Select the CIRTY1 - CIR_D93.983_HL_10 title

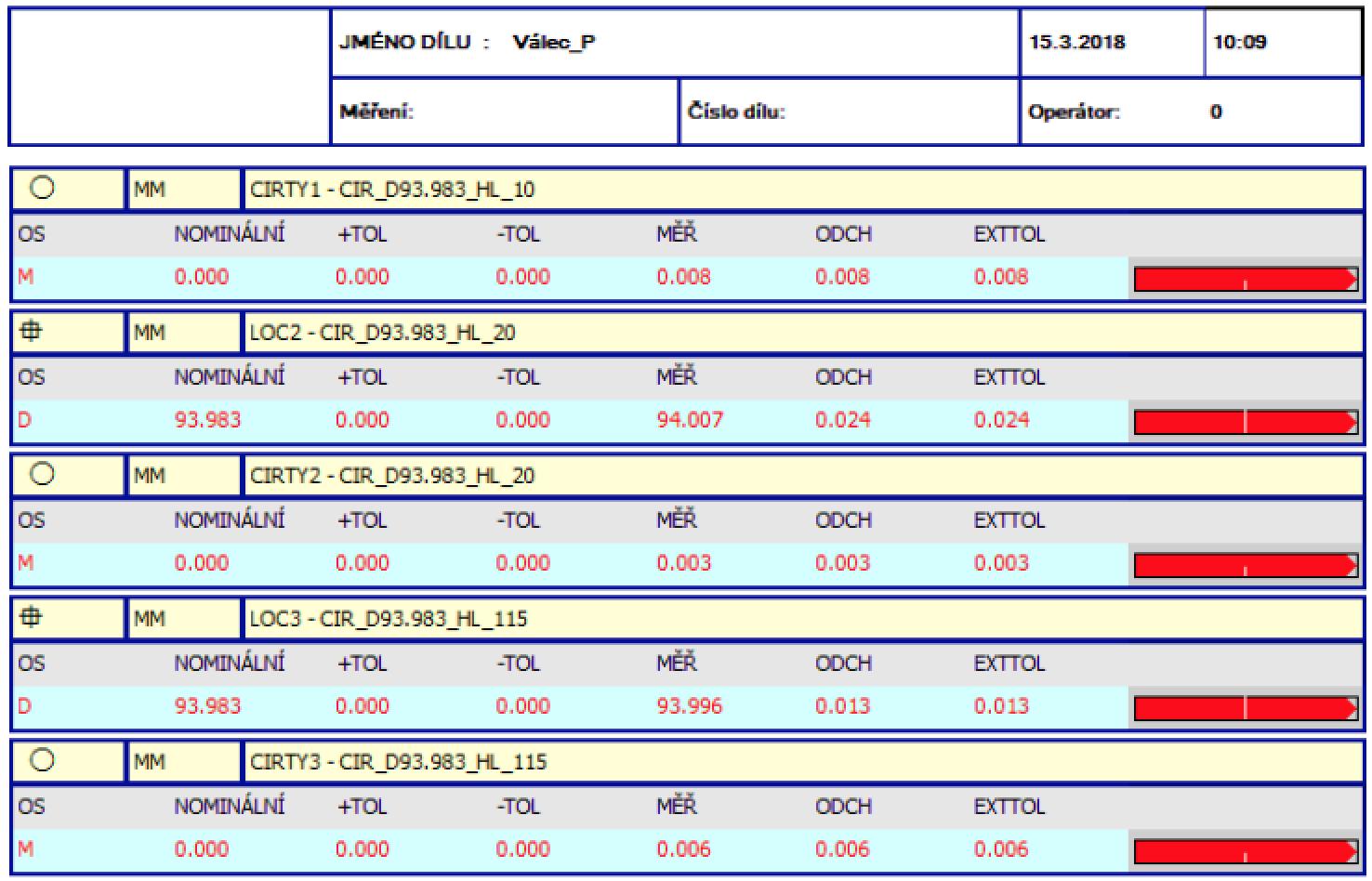[391, 190]
